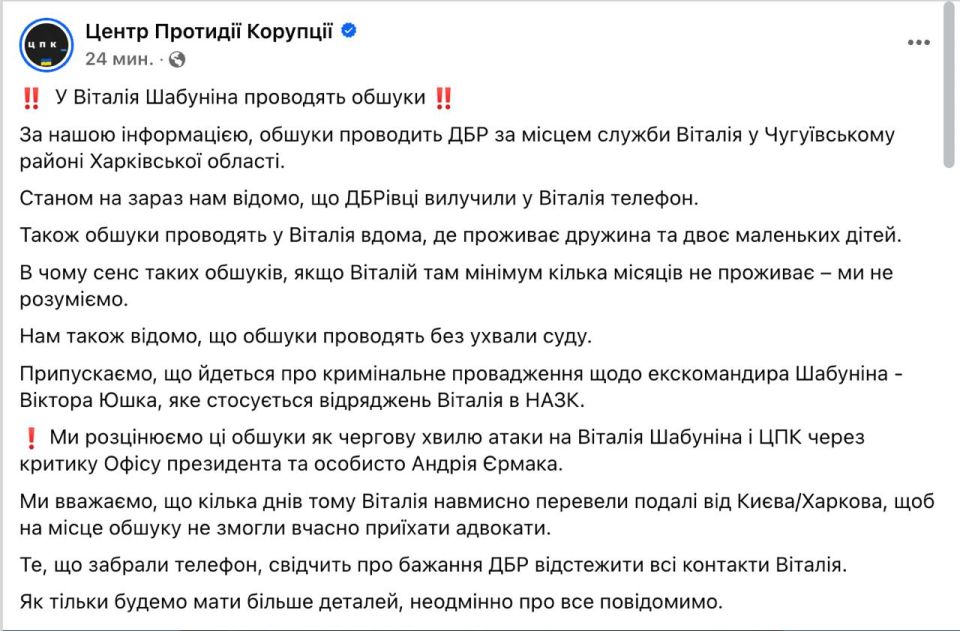Click the double exclamation emoji before the headline
Screen dimensions: 960x631
(31, 98)
